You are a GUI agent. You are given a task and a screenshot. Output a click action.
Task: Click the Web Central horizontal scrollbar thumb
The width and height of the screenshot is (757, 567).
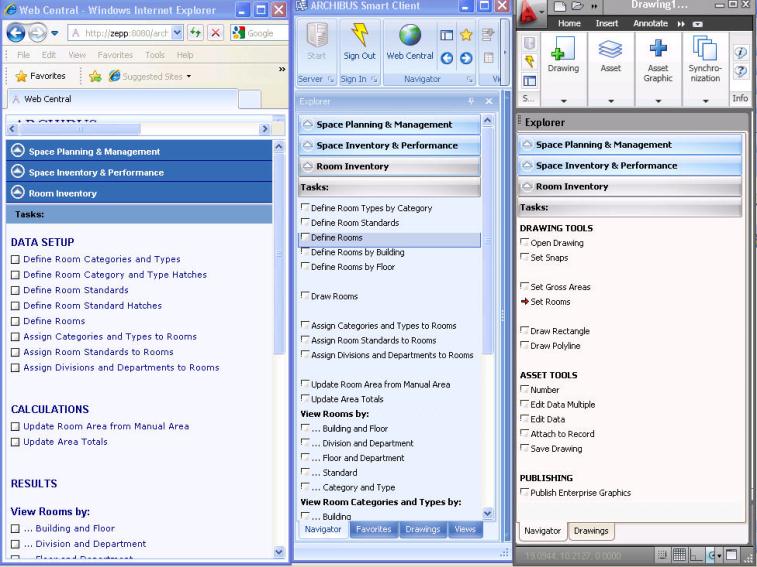(80, 129)
